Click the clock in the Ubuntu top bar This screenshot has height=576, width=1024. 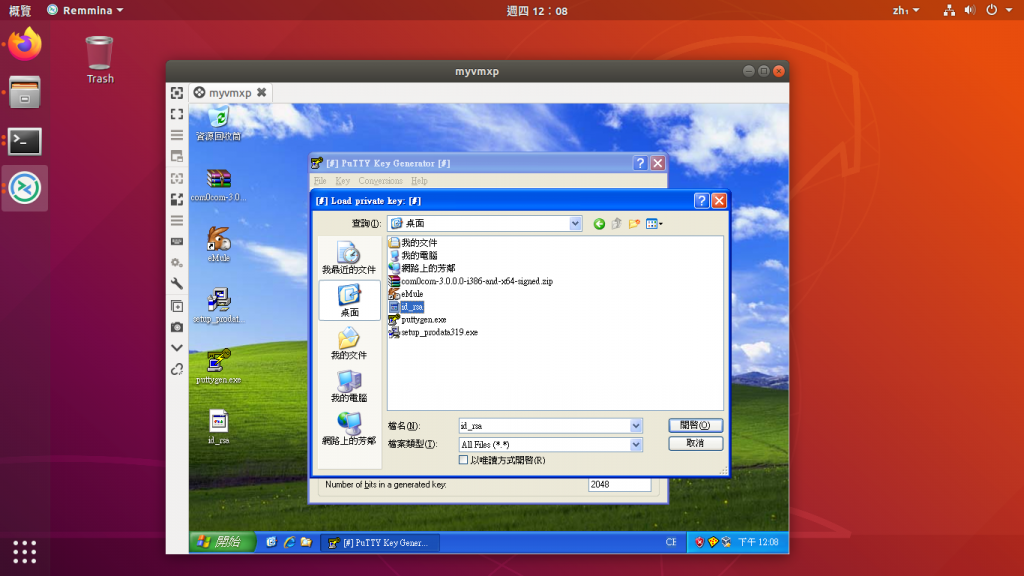tap(537, 10)
